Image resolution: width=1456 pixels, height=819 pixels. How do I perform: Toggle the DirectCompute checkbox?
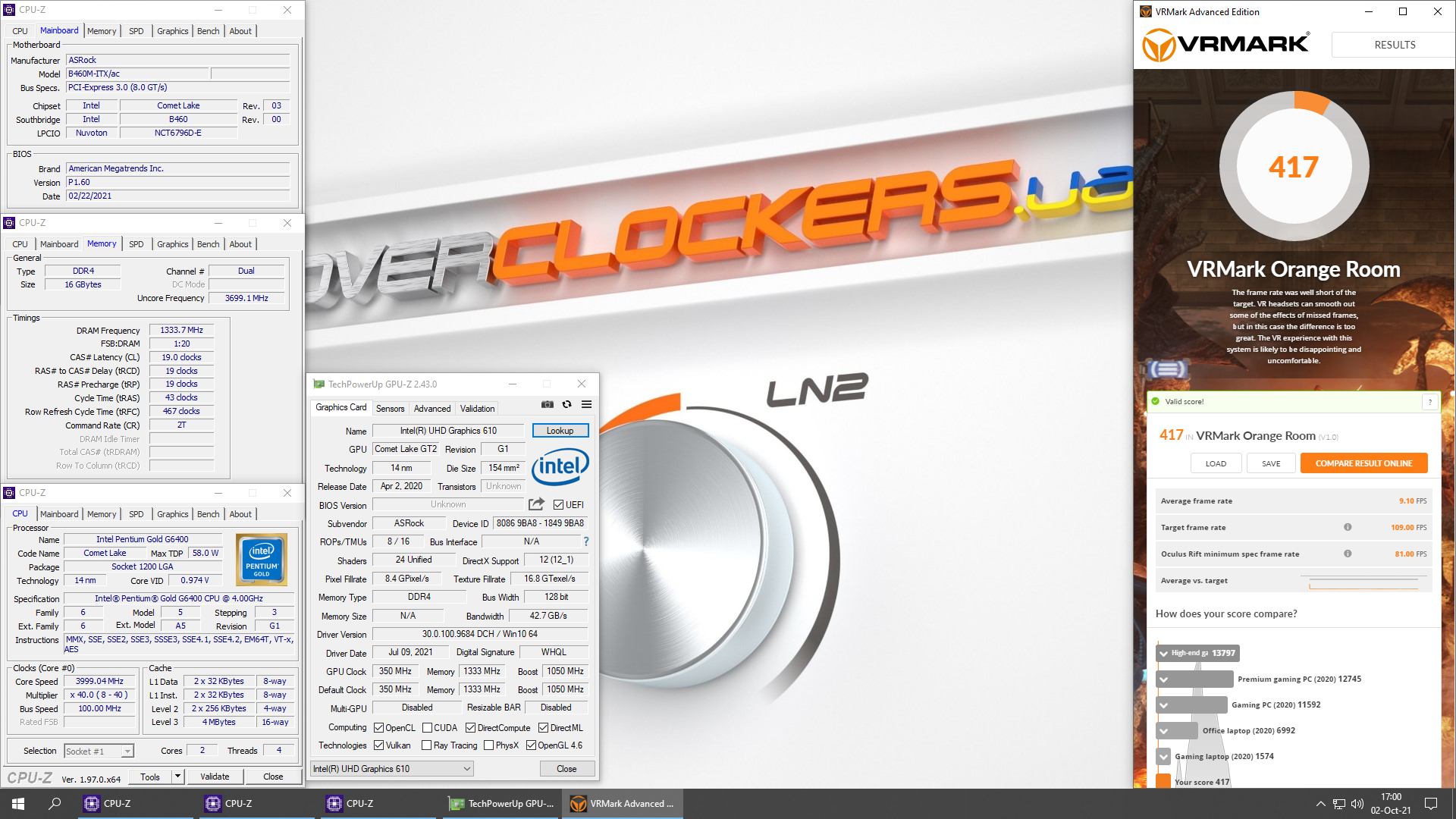pyautogui.click(x=470, y=727)
